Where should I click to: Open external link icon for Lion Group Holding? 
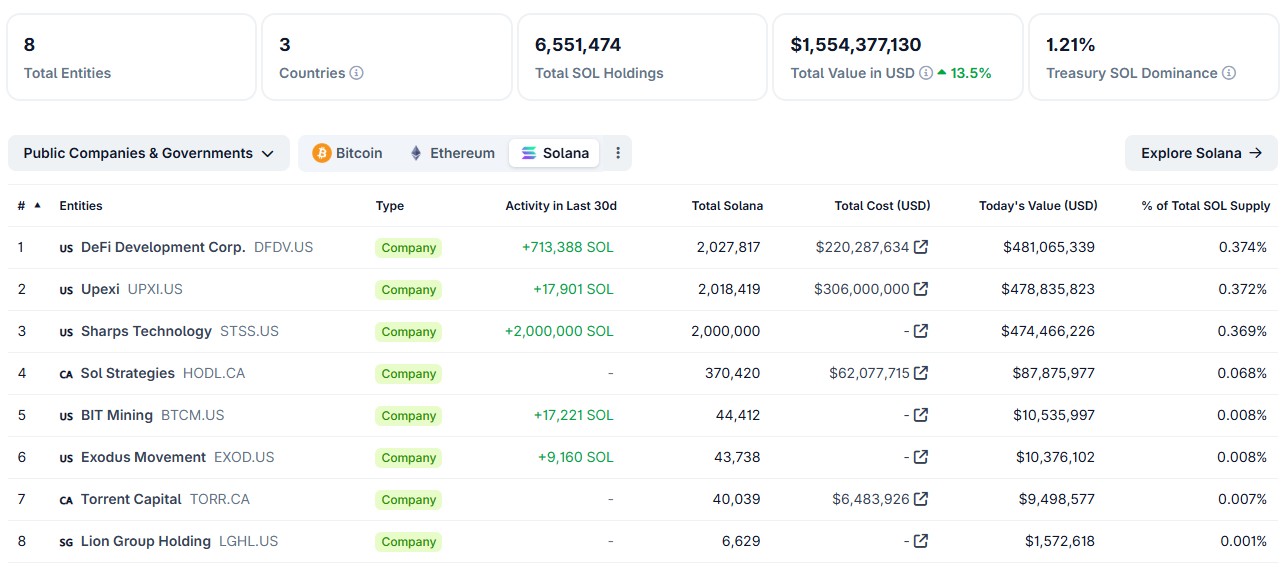tap(921, 541)
